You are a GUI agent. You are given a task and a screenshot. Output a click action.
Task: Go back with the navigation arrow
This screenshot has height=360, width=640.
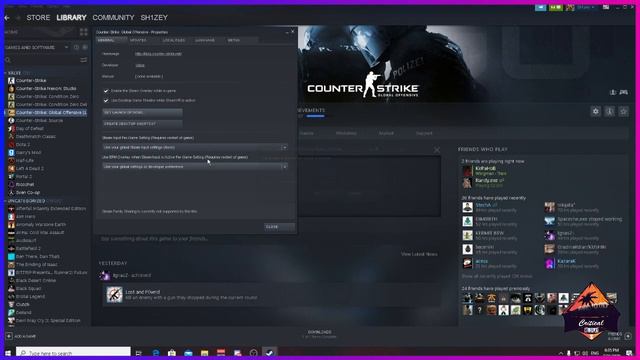click(x=7, y=18)
